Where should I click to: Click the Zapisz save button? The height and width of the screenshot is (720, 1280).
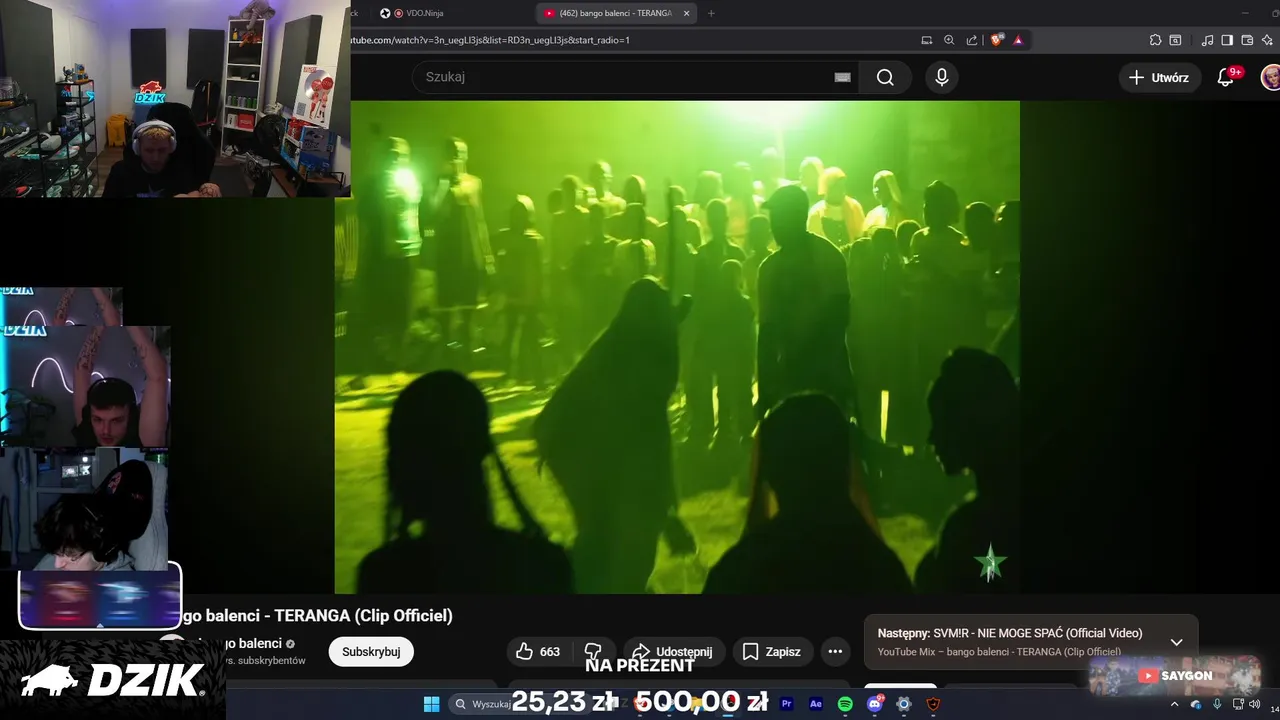point(772,652)
